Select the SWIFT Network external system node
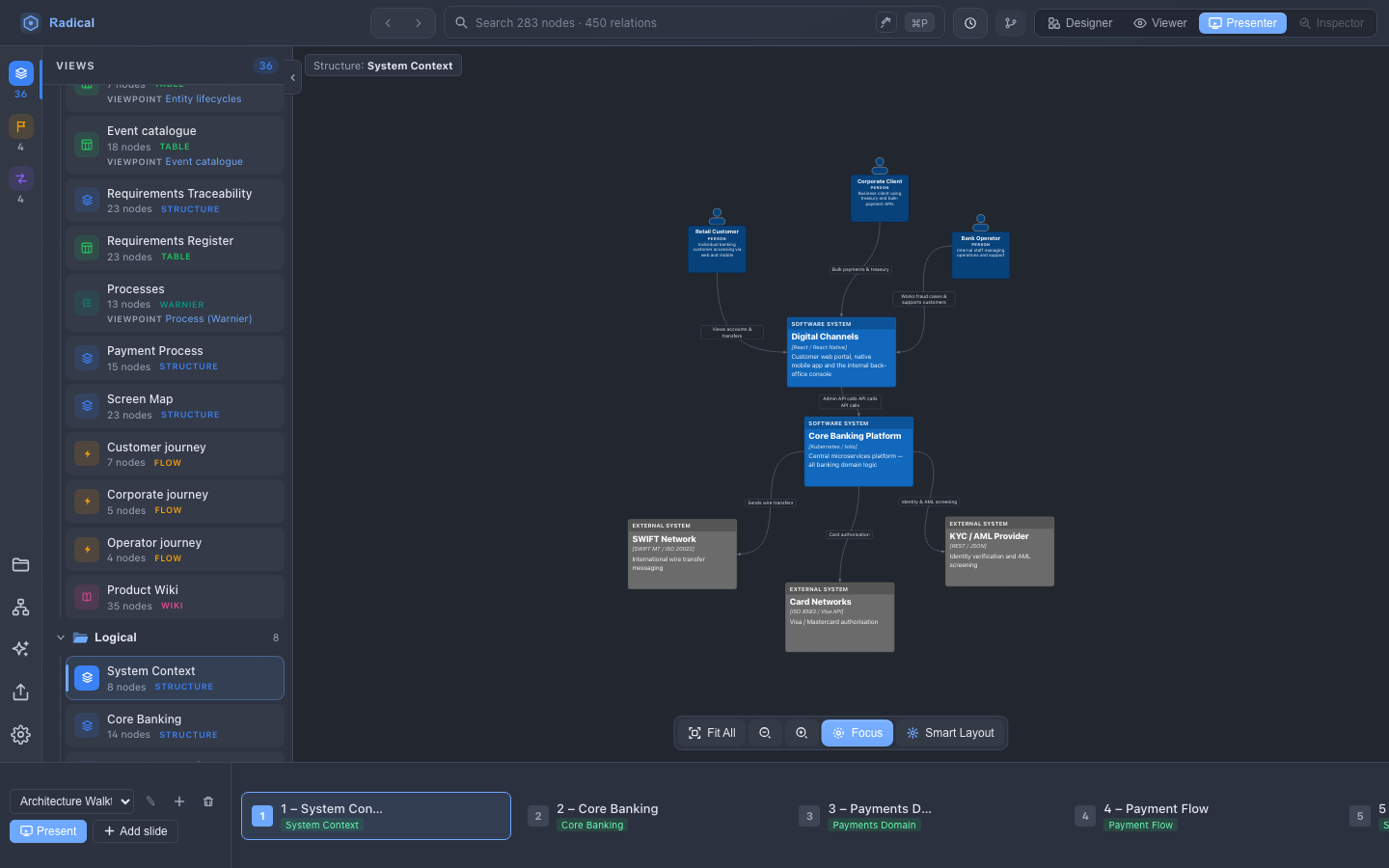The height and width of the screenshot is (868, 1389). (x=682, y=555)
